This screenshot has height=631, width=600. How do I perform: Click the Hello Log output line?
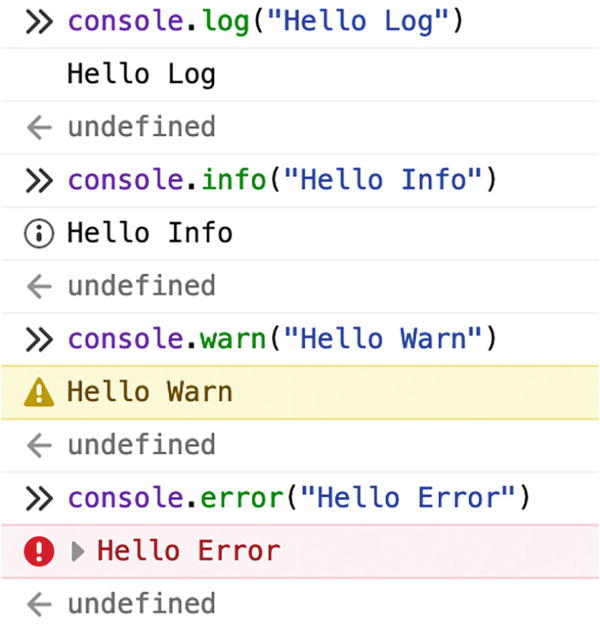pyautogui.click(x=141, y=75)
